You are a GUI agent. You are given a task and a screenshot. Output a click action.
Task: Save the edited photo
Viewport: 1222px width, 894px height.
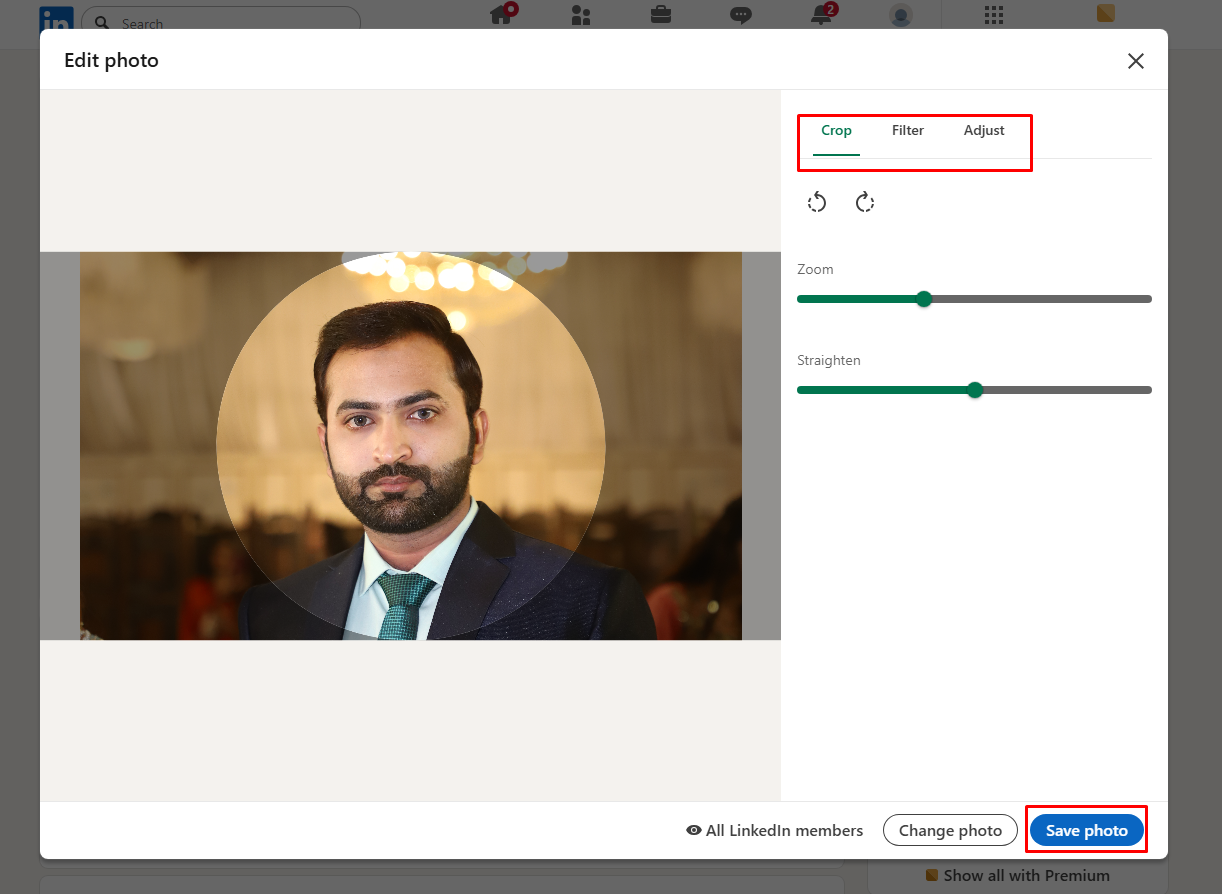pos(1086,830)
